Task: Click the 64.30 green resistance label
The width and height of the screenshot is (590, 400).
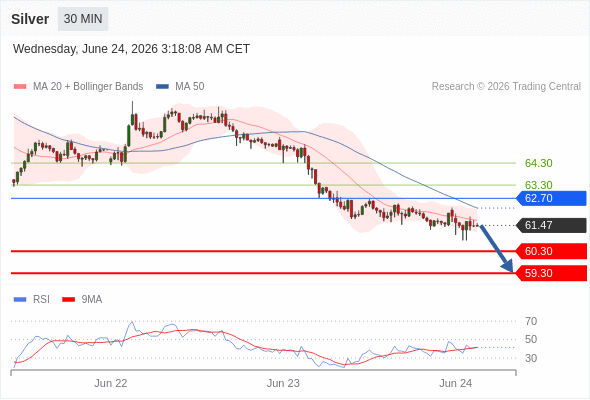Action: point(538,163)
